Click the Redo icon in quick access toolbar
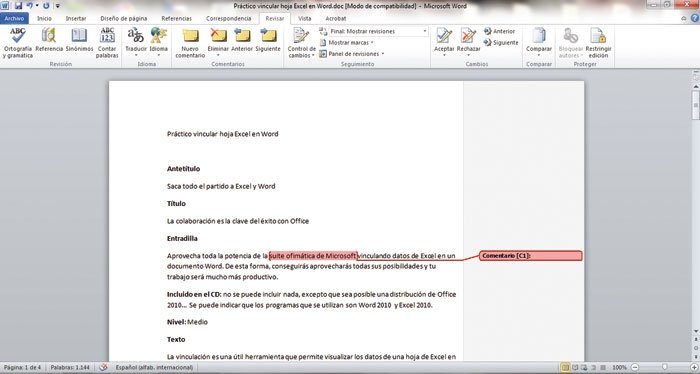 (x=46, y=6)
